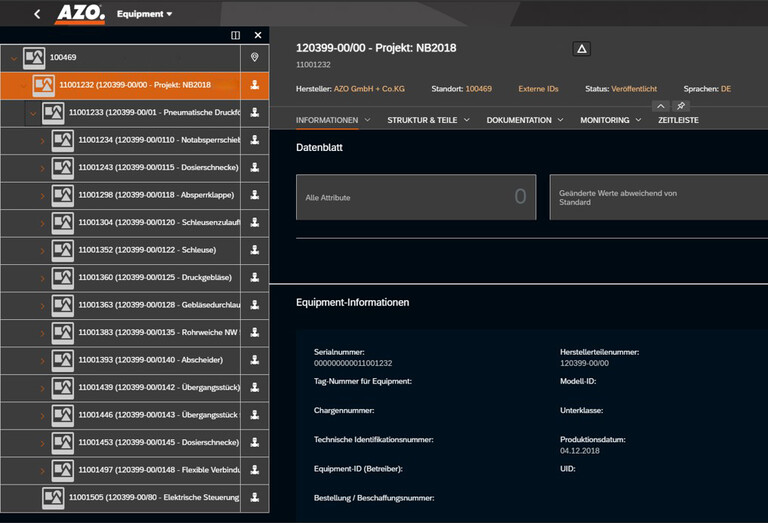The width and height of the screenshot is (768, 523).
Task: Click structure icon on row 11001304
Action: [255, 222]
